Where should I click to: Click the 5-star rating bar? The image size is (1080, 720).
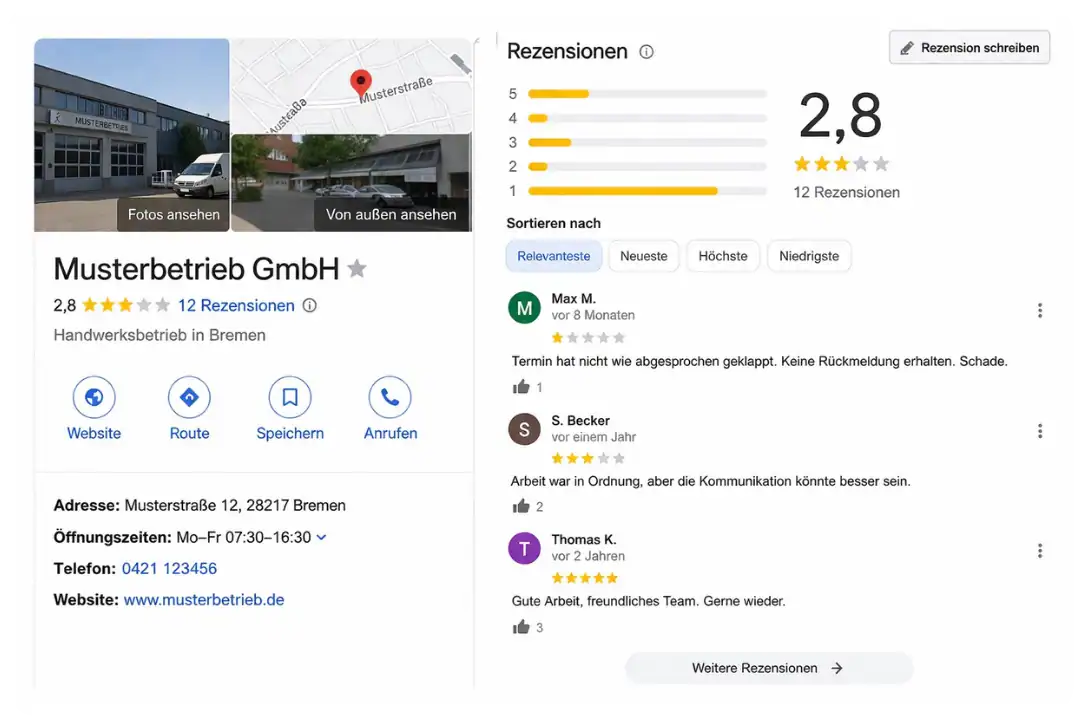click(647, 94)
